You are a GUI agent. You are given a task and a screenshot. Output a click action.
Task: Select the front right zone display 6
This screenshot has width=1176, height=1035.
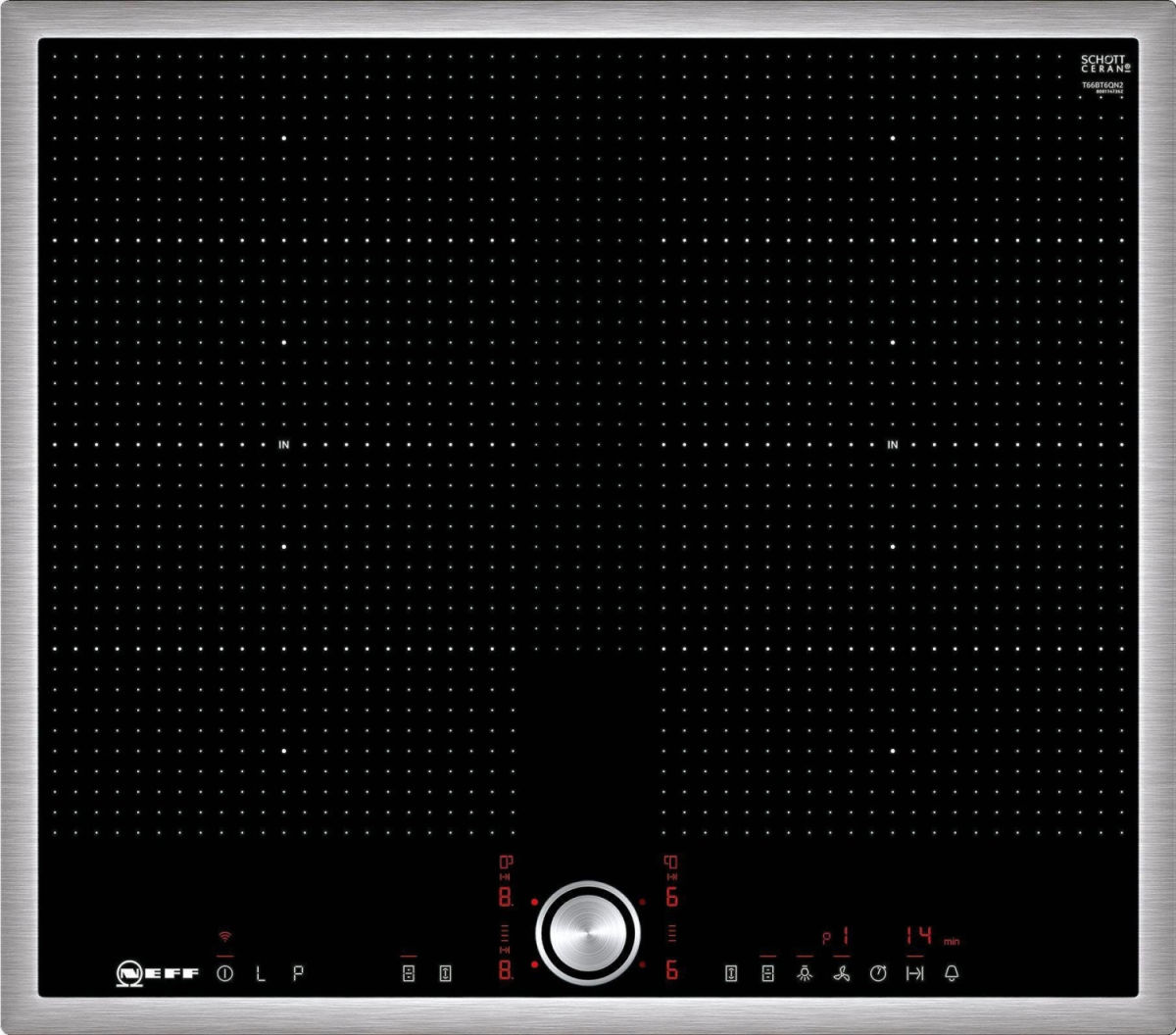click(672, 970)
